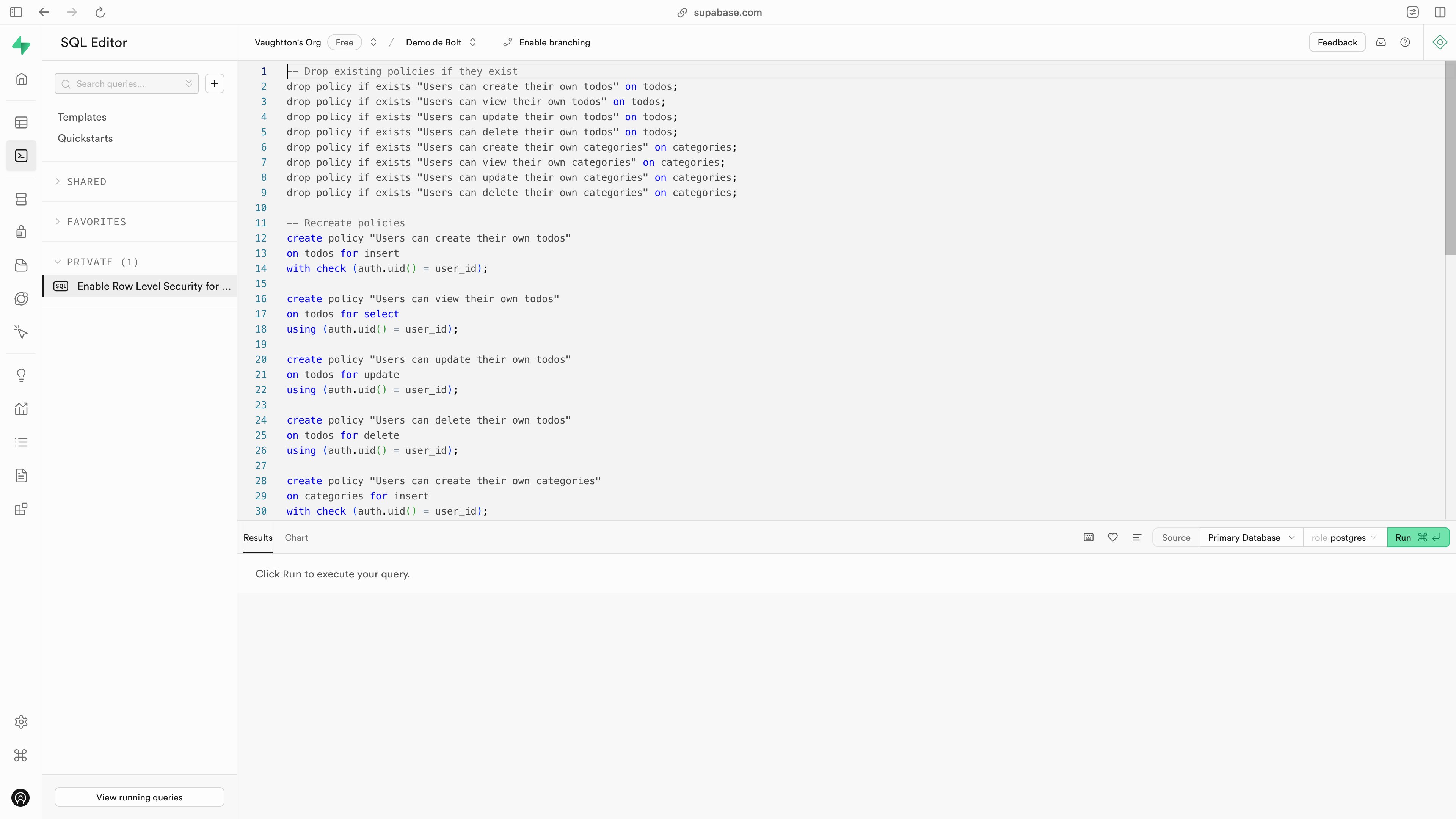Open the user account avatar
Image resolution: width=1456 pixels, height=819 pixels.
coord(21,798)
